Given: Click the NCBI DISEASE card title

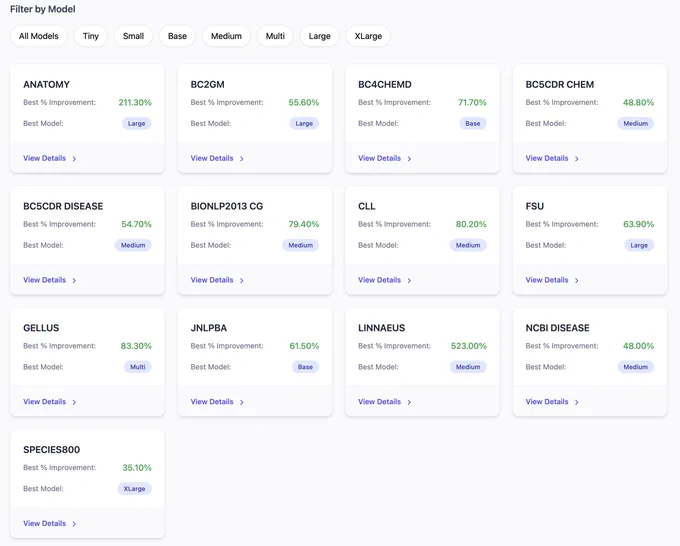Looking at the screenshot, I should click(557, 328).
